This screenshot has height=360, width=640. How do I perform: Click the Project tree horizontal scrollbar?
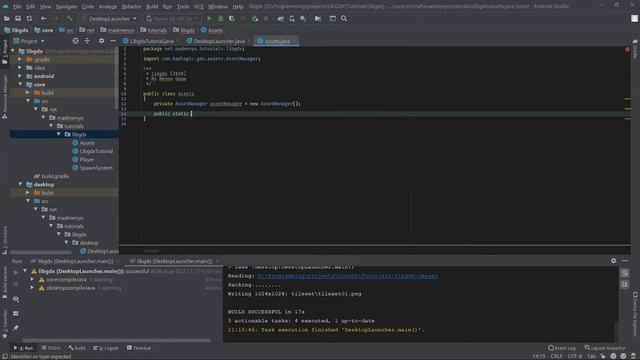tap(41, 253)
